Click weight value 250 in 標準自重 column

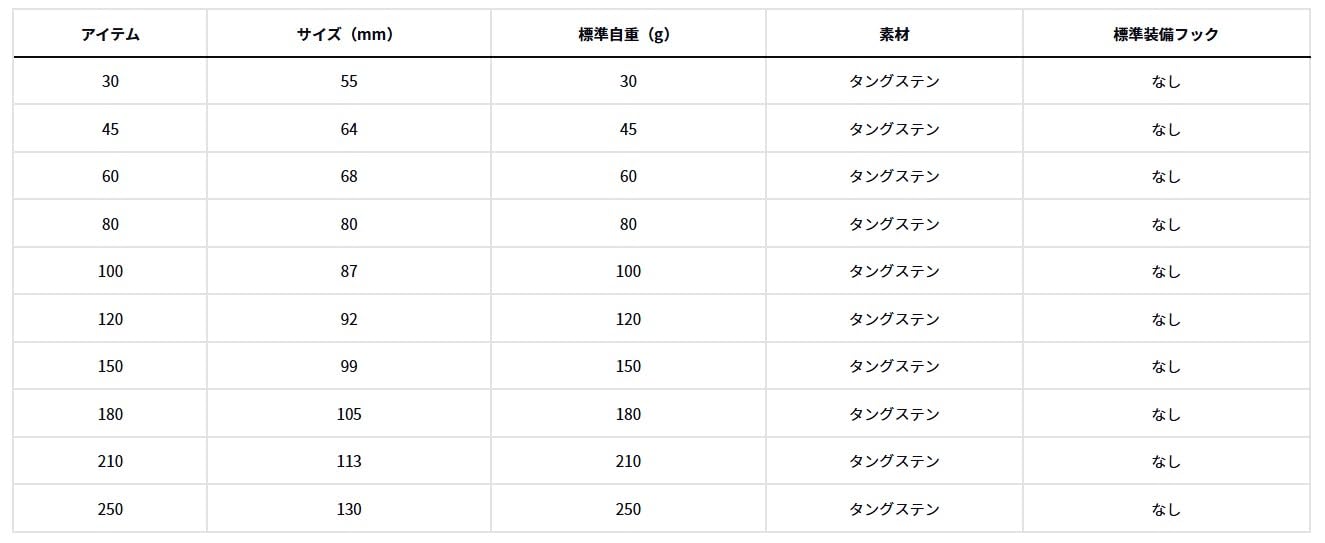coord(628,509)
